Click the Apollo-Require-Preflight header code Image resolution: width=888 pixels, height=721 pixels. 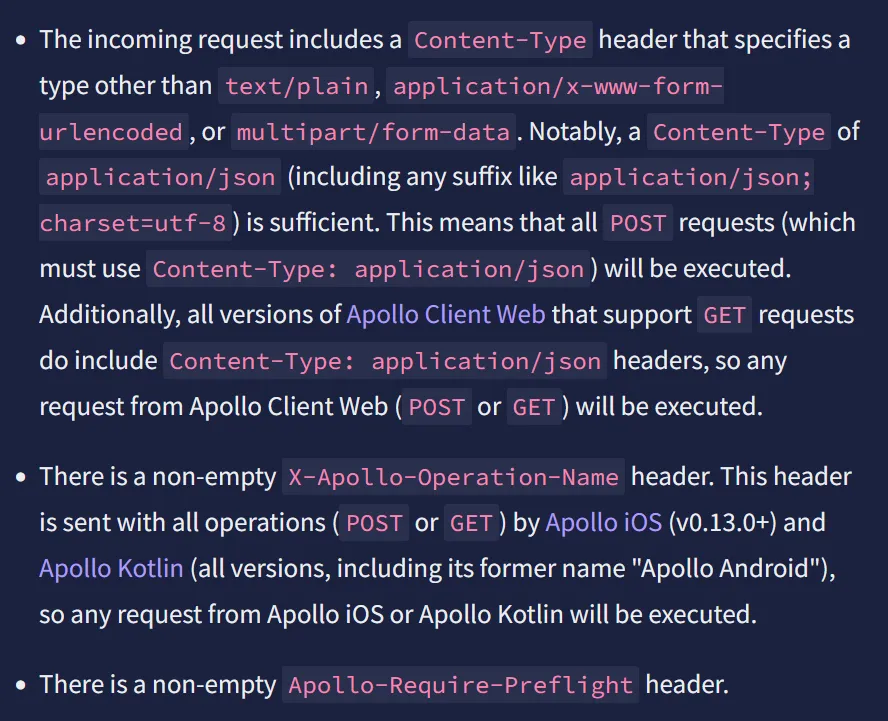click(x=460, y=685)
